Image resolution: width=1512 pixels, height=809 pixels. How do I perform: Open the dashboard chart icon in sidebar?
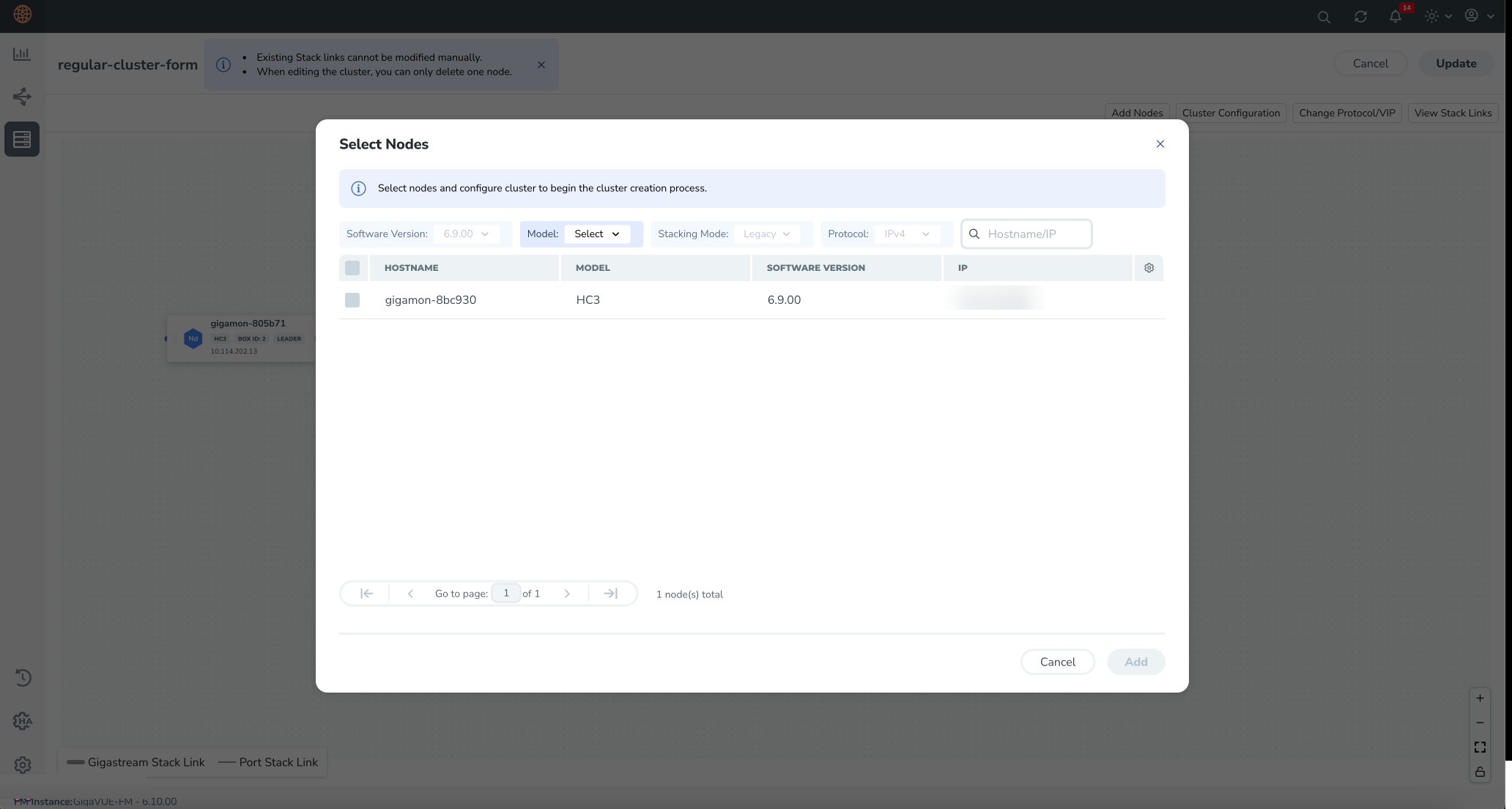(22, 54)
